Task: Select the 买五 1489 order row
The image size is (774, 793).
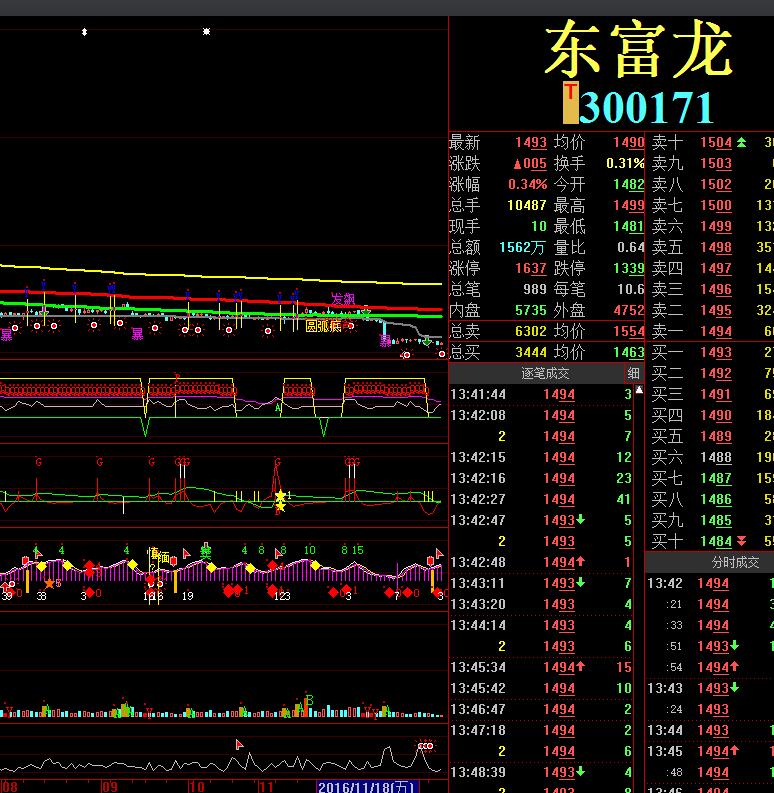Action: tap(710, 436)
